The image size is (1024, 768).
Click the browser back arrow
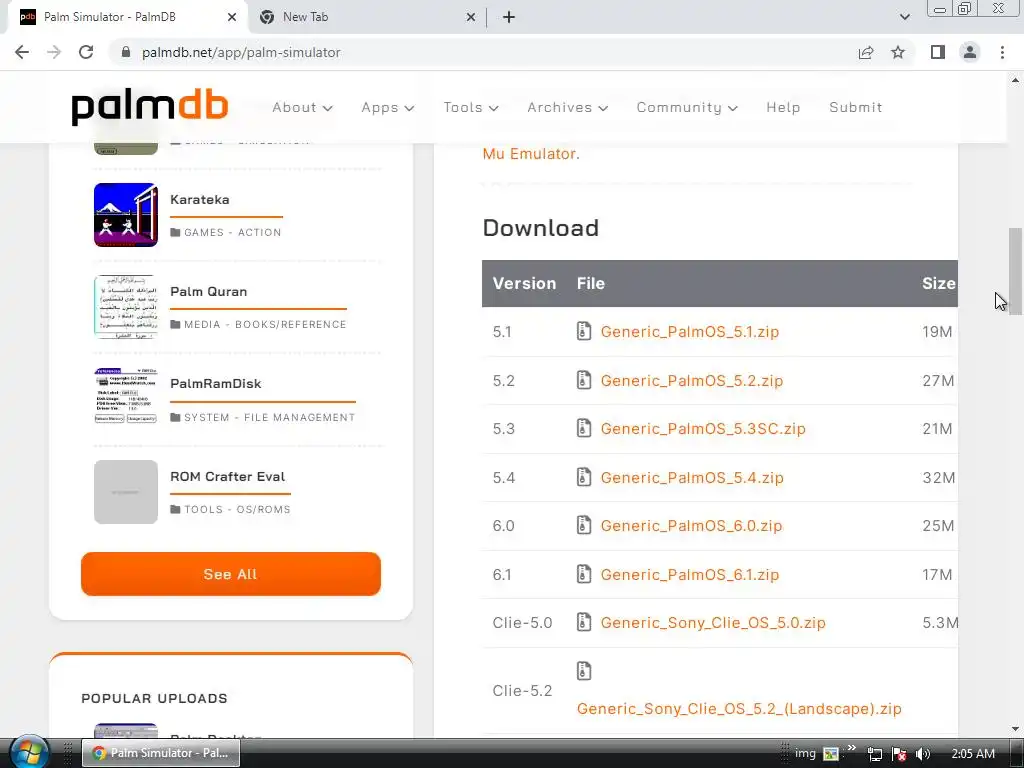click(22, 52)
